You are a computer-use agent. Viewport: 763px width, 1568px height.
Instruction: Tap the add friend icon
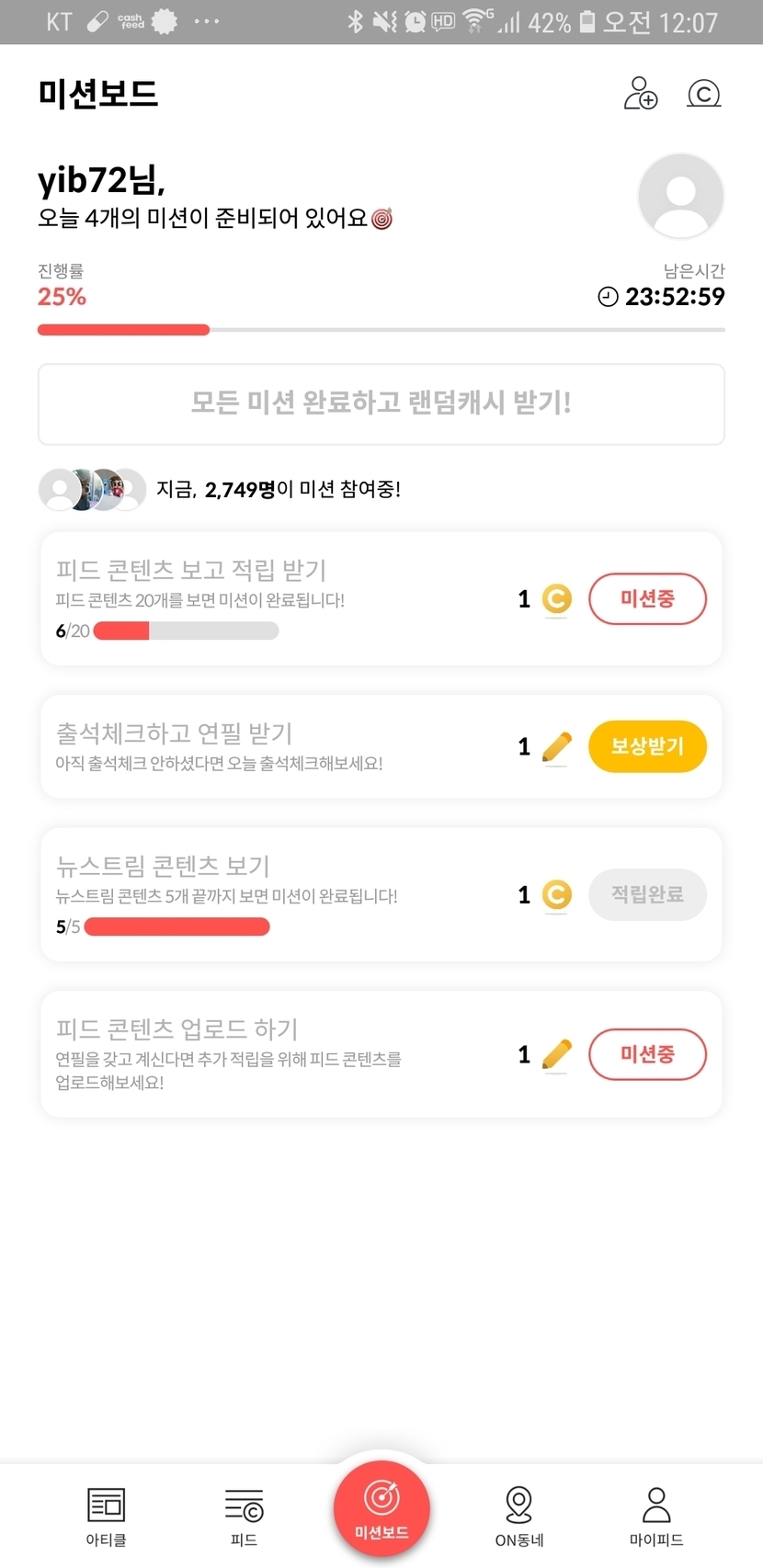point(641,94)
